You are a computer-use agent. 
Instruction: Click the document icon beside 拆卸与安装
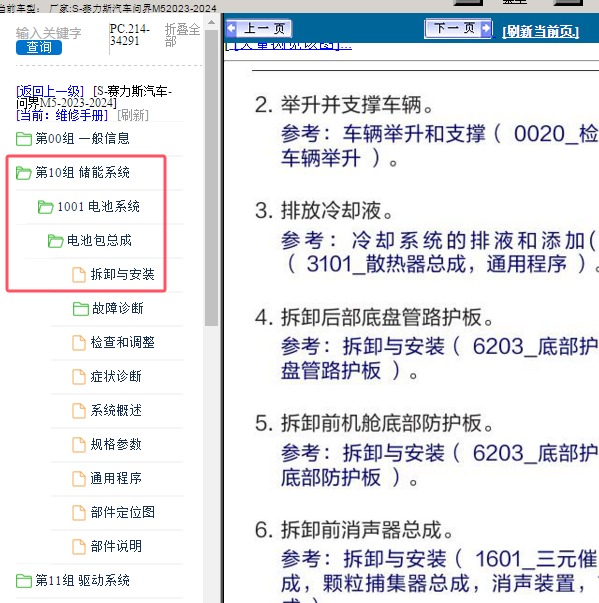(x=79, y=275)
